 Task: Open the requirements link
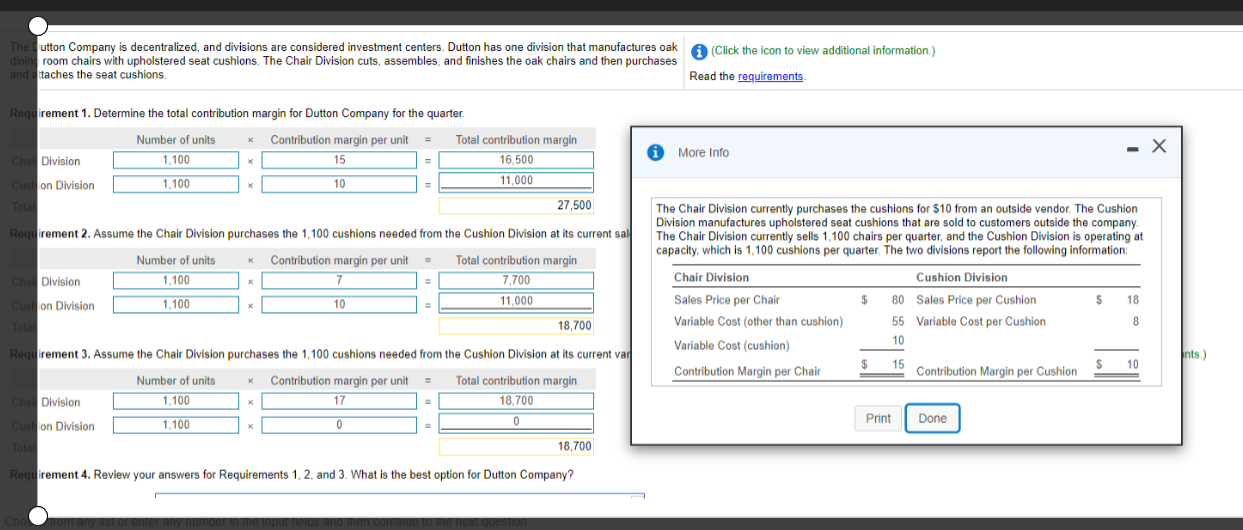[x=770, y=77]
